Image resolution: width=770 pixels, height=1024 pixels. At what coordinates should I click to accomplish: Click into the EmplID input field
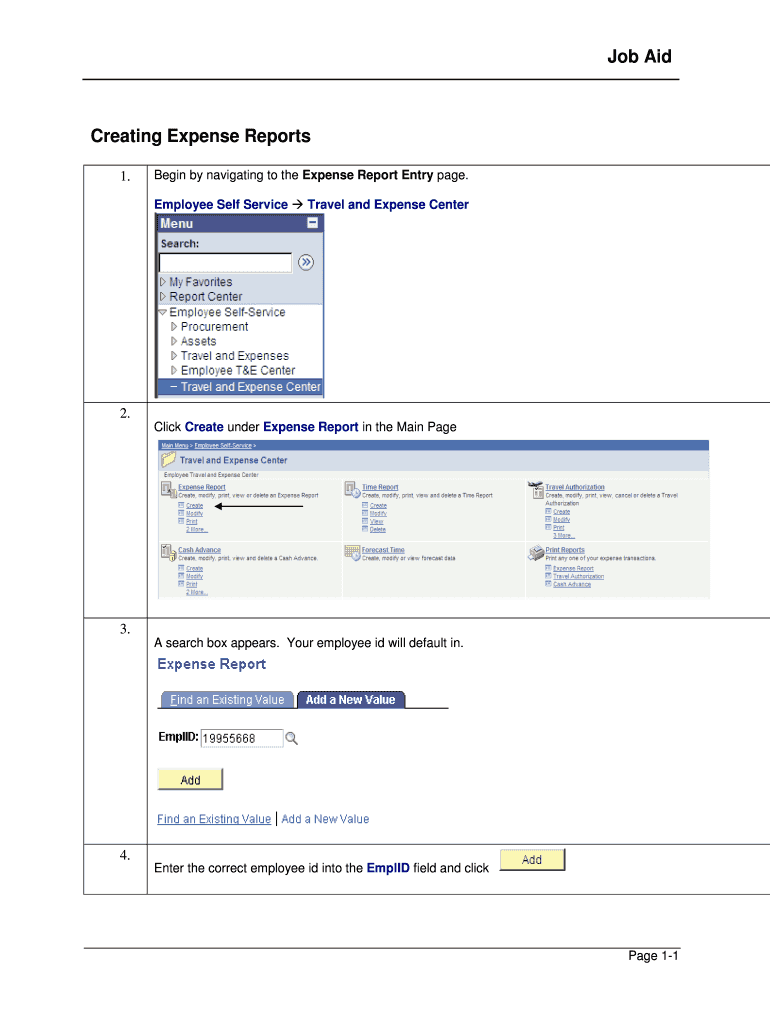pyautogui.click(x=241, y=738)
